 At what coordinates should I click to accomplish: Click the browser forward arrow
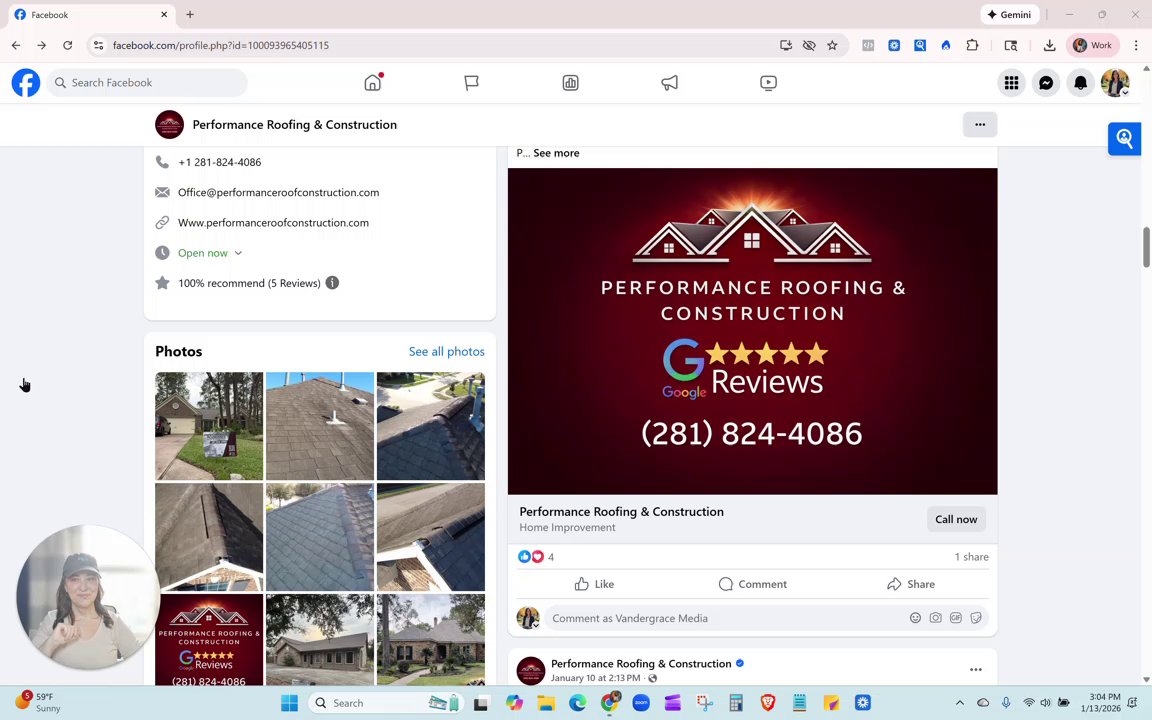pos(42,46)
